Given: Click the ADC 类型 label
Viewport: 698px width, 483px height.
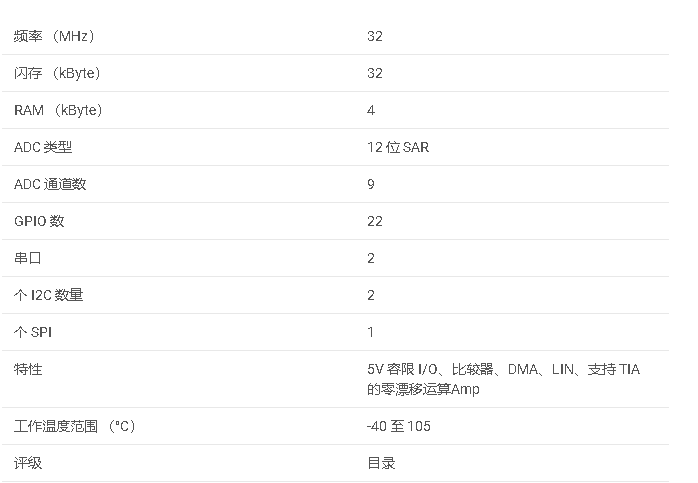Looking at the screenshot, I should pos(43,147).
